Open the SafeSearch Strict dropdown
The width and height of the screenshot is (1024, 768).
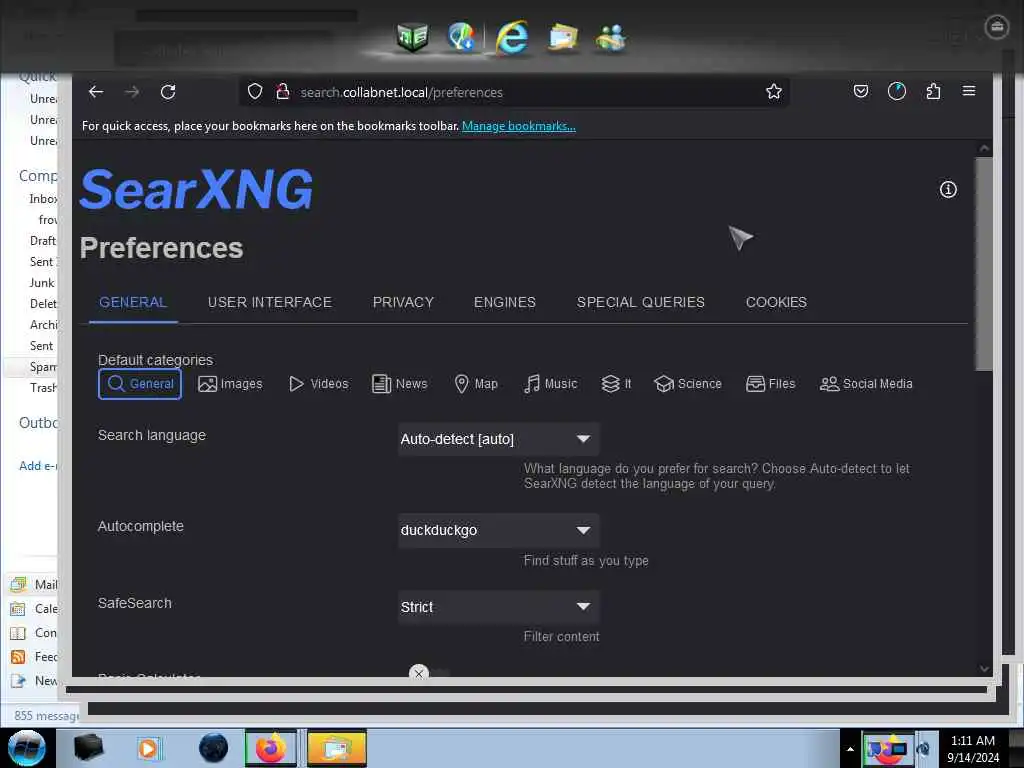(498, 607)
